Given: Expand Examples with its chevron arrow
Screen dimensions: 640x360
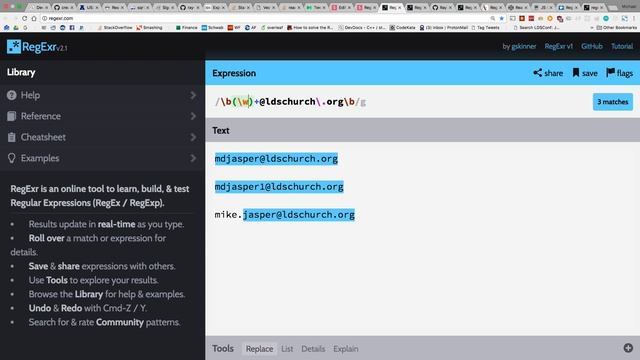Looking at the screenshot, I should click(x=193, y=158).
